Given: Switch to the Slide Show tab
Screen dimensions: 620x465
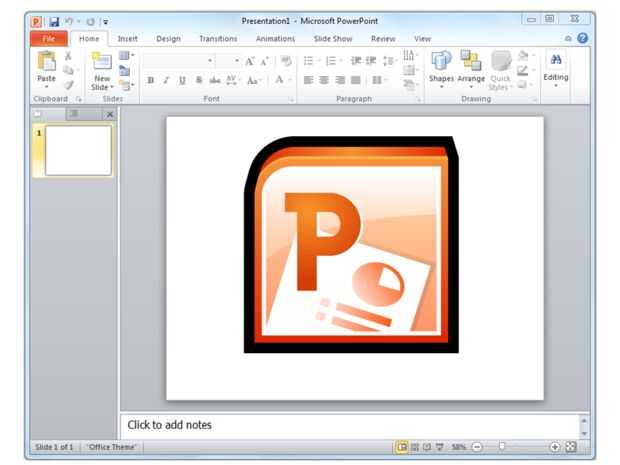Looking at the screenshot, I should 333,38.
